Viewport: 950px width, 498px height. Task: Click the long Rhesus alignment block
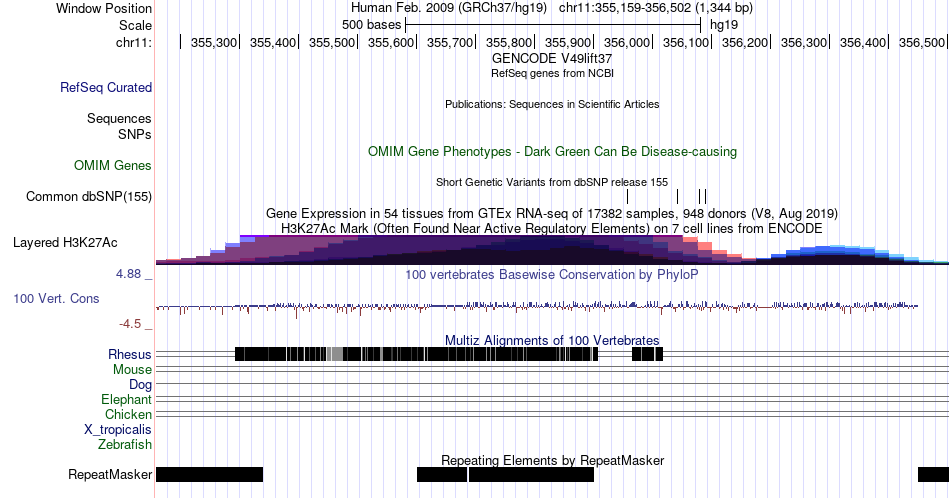417,354
